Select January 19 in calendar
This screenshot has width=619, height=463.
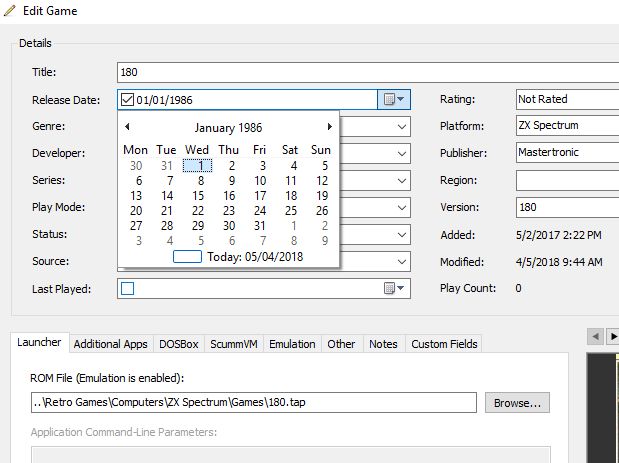coord(322,196)
